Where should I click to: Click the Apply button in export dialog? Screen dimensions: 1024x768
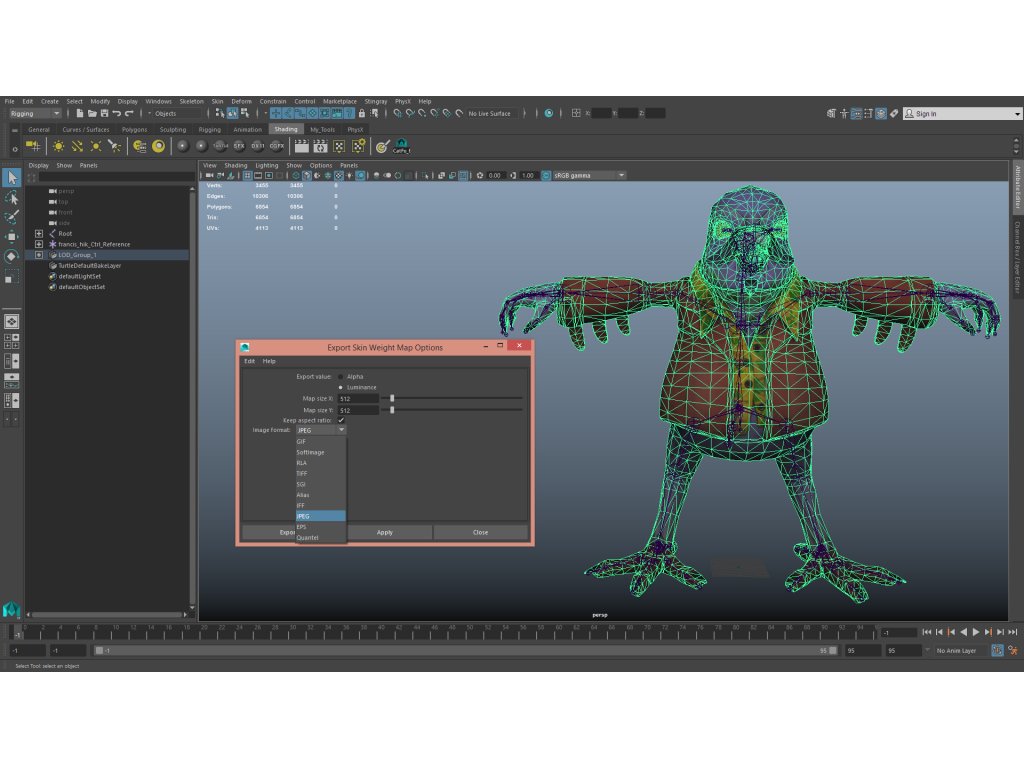coord(385,532)
